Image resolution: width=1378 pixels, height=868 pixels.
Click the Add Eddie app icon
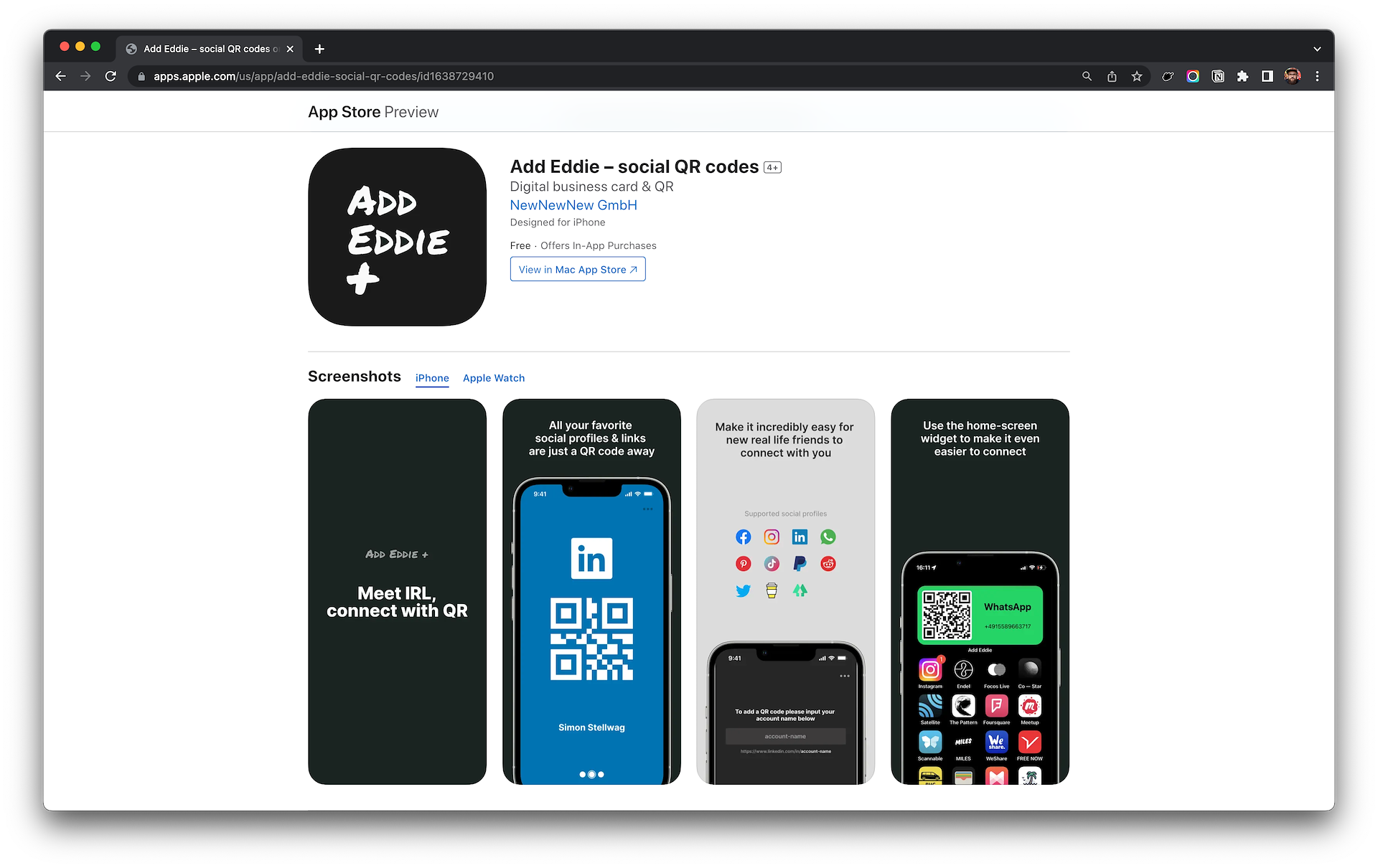tap(397, 237)
